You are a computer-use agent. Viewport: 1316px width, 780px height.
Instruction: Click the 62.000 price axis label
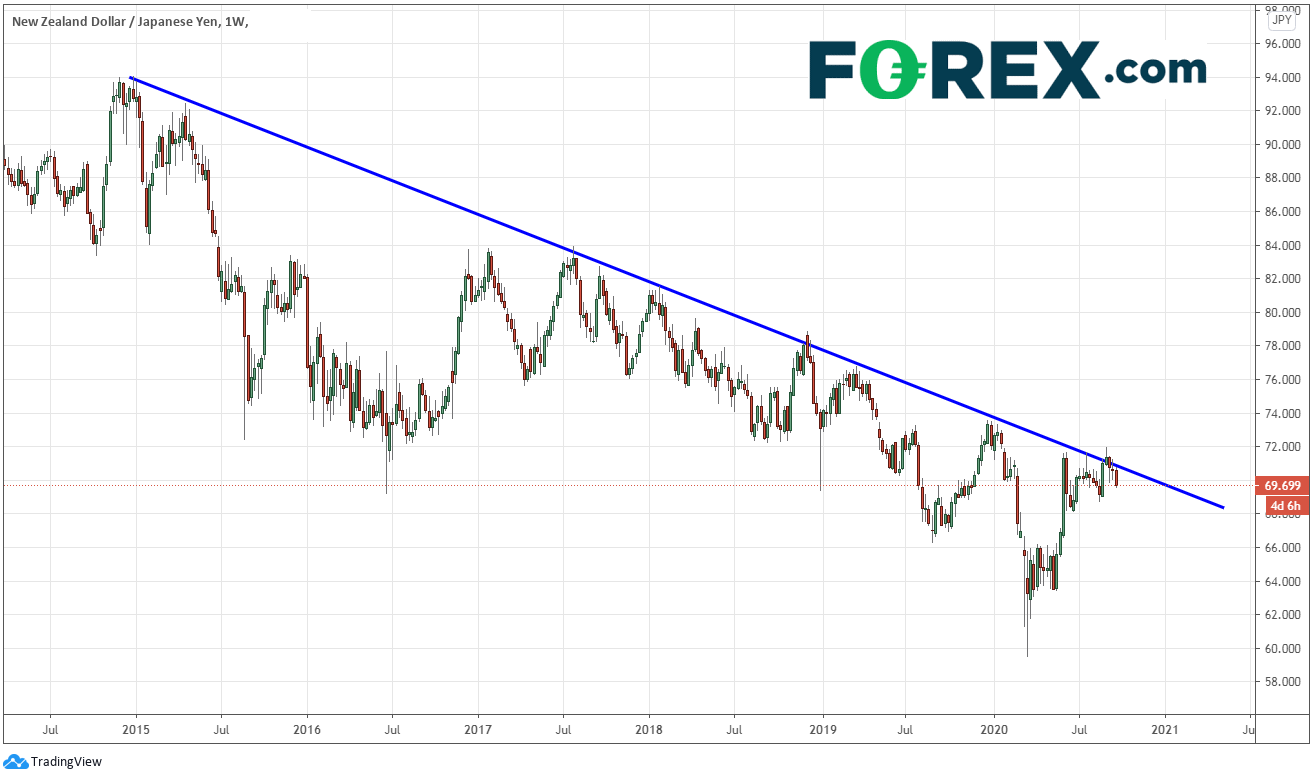click(x=1282, y=616)
